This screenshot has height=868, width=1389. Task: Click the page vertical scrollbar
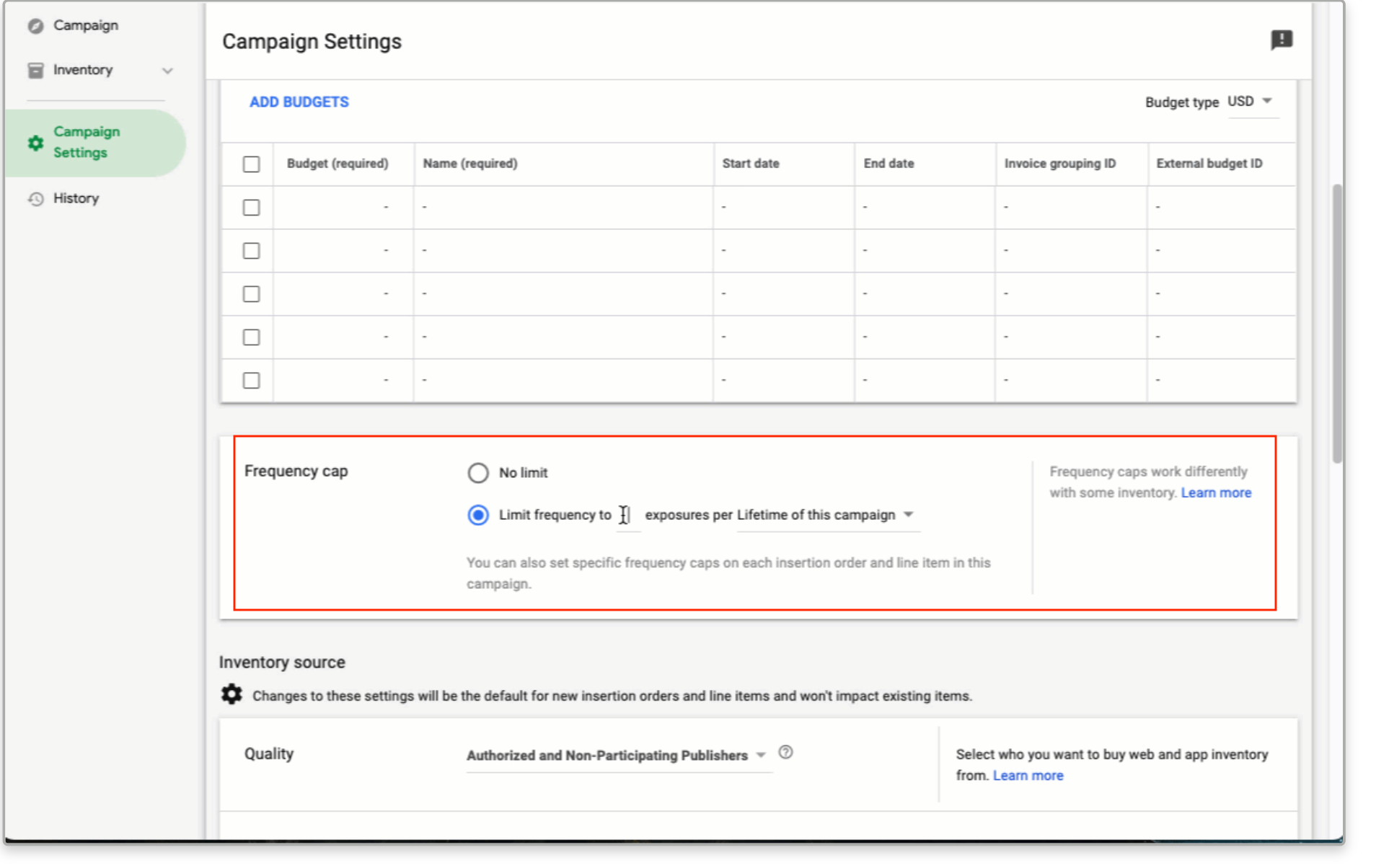1336,324
